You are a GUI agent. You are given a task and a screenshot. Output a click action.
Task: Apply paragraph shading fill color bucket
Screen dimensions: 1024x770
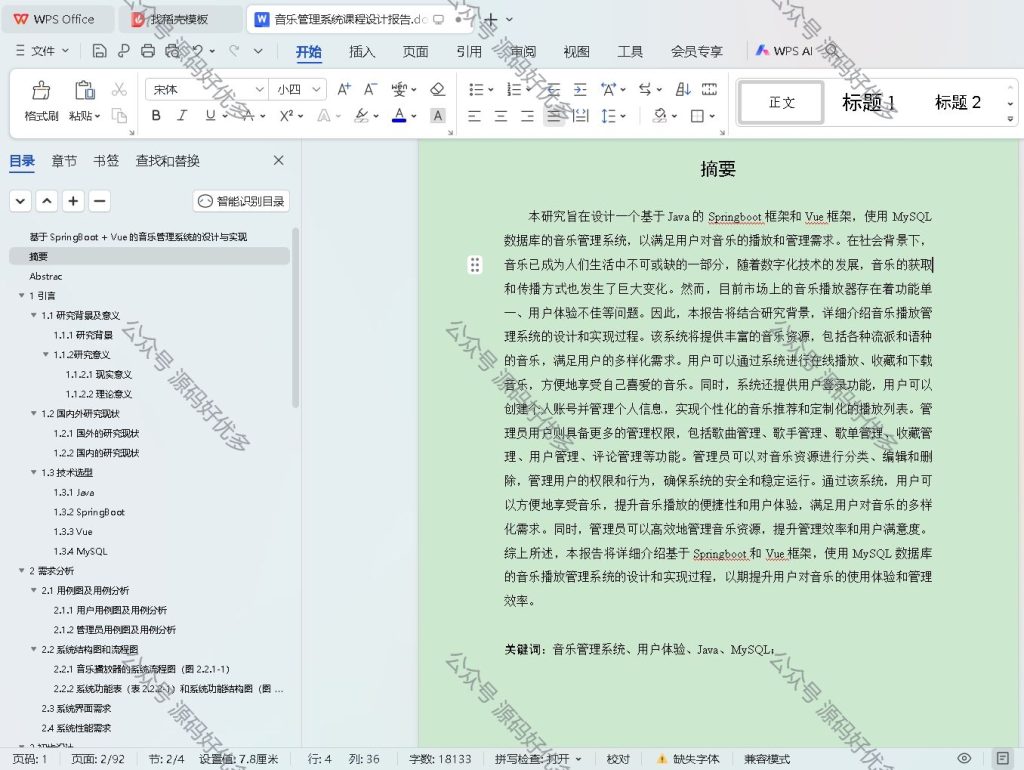point(660,116)
